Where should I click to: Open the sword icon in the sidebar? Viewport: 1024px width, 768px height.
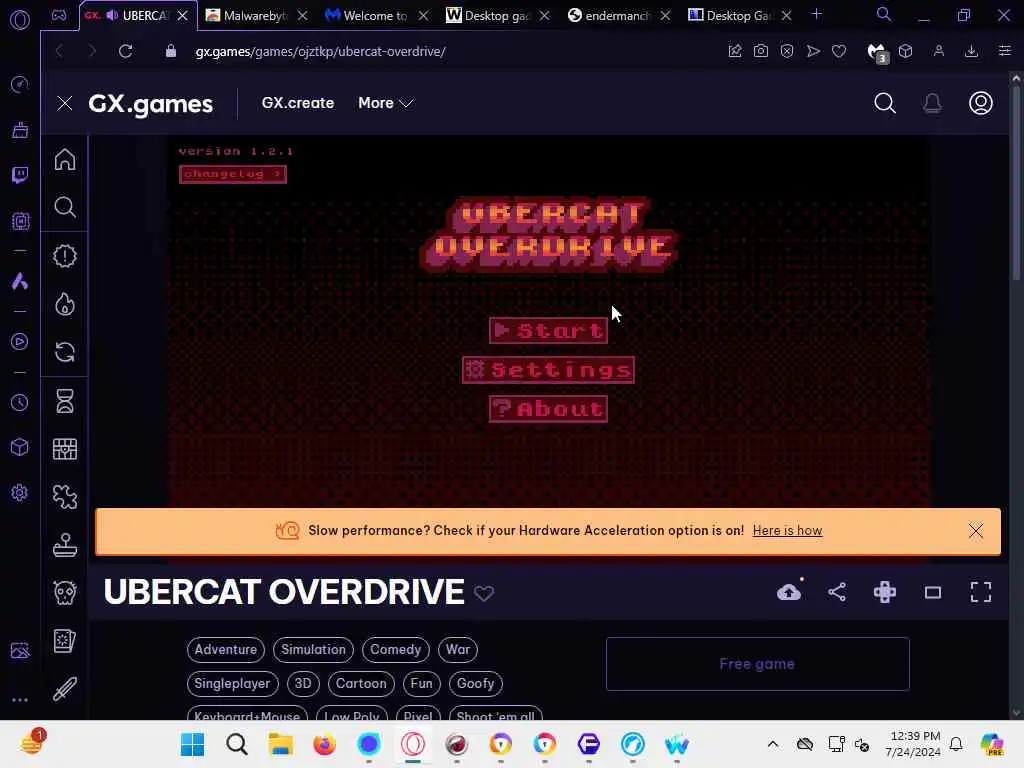click(65, 689)
